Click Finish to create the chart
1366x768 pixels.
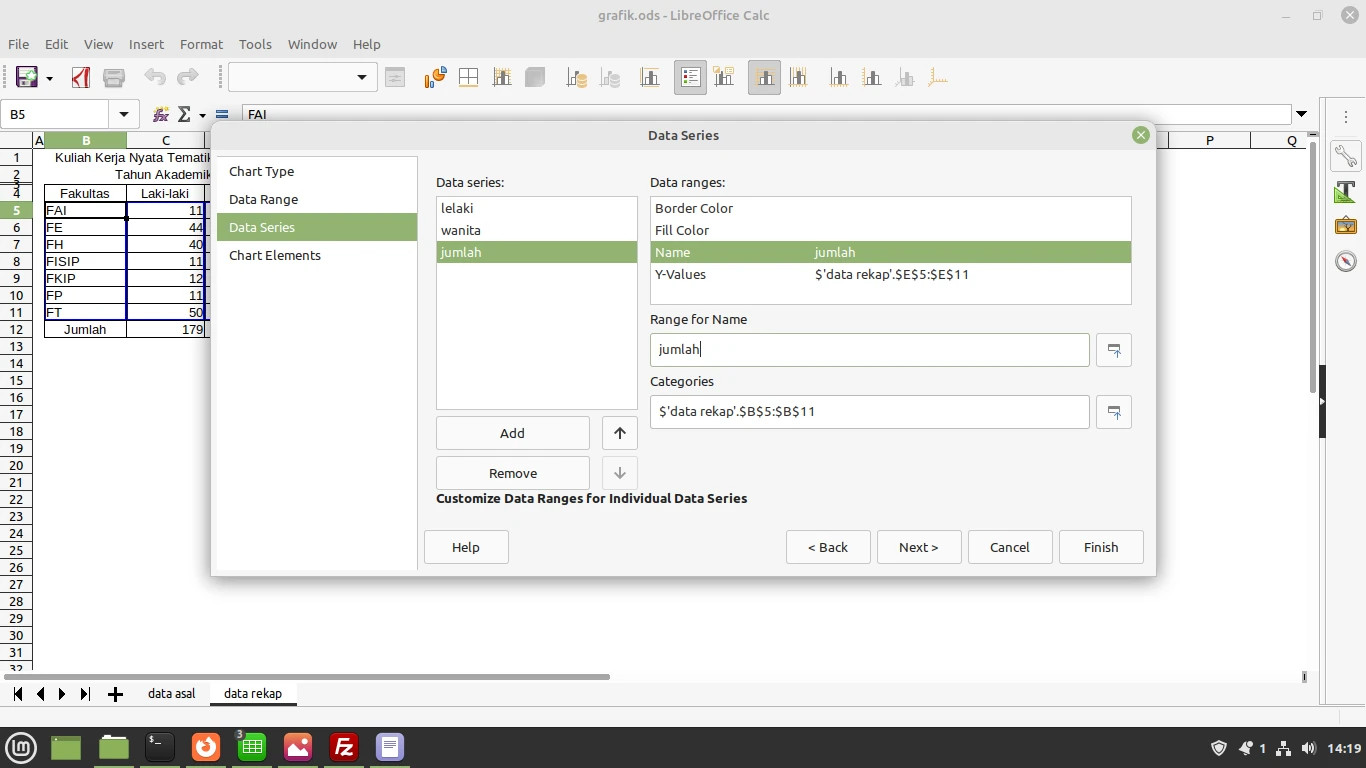click(1101, 547)
